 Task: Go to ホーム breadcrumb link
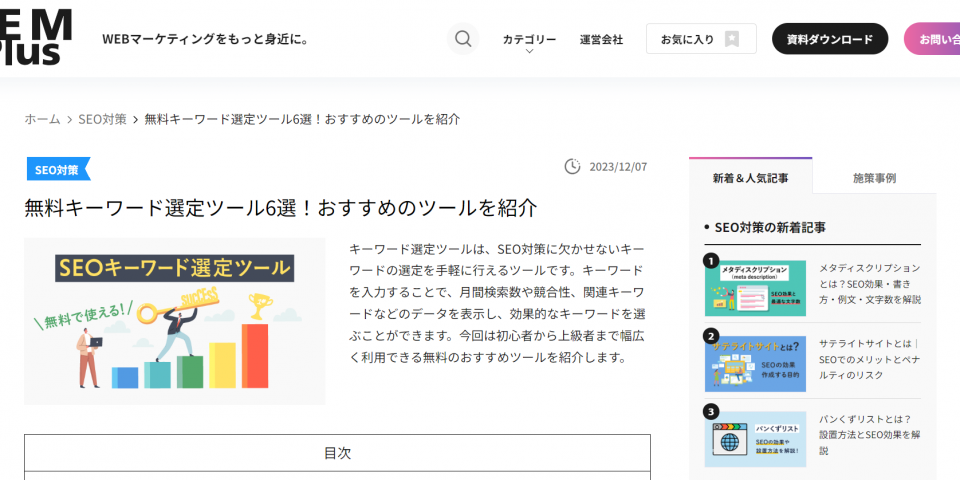(x=42, y=119)
